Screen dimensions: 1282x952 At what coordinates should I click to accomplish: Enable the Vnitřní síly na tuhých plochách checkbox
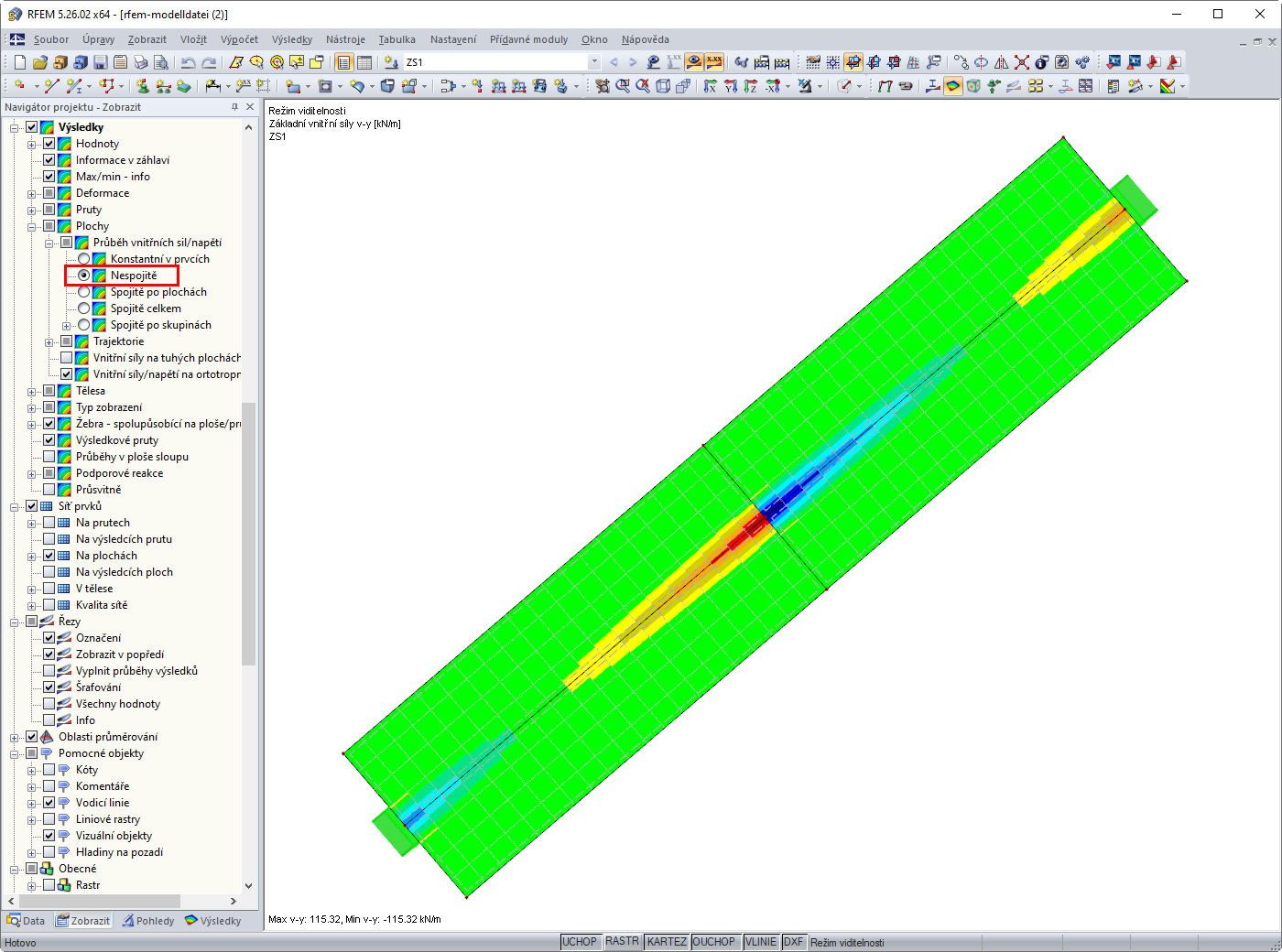coord(67,358)
